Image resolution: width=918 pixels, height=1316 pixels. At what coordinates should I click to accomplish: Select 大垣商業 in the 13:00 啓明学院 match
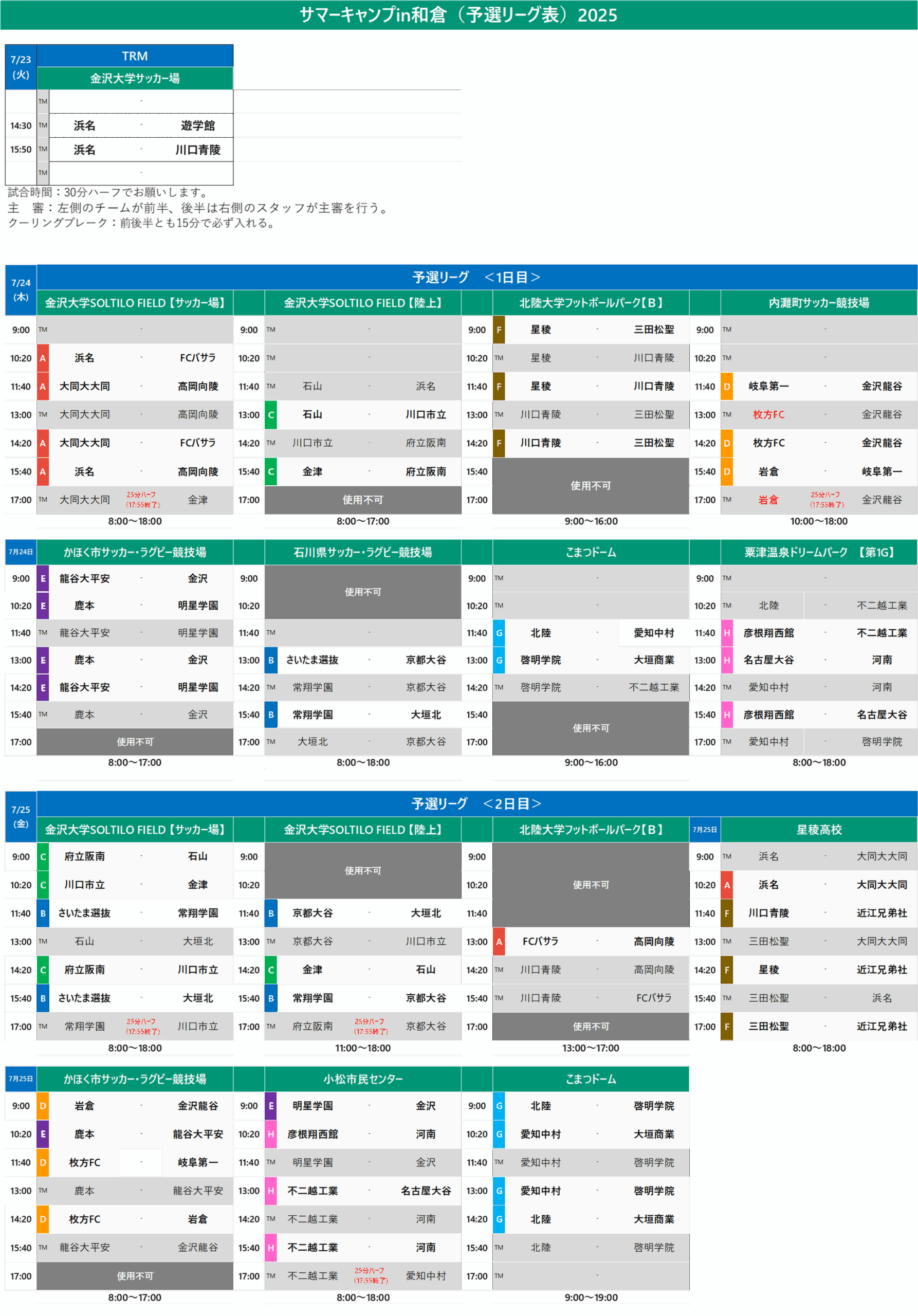[654, 660]
